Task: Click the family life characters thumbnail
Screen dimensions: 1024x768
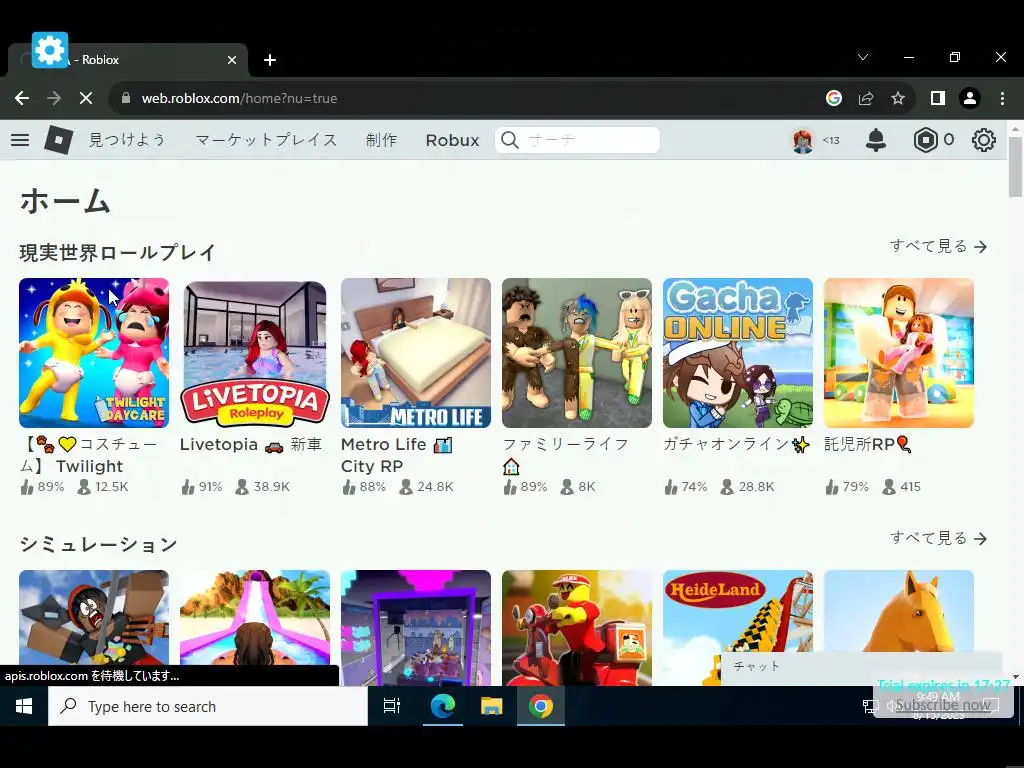Action: coord(577,353)
